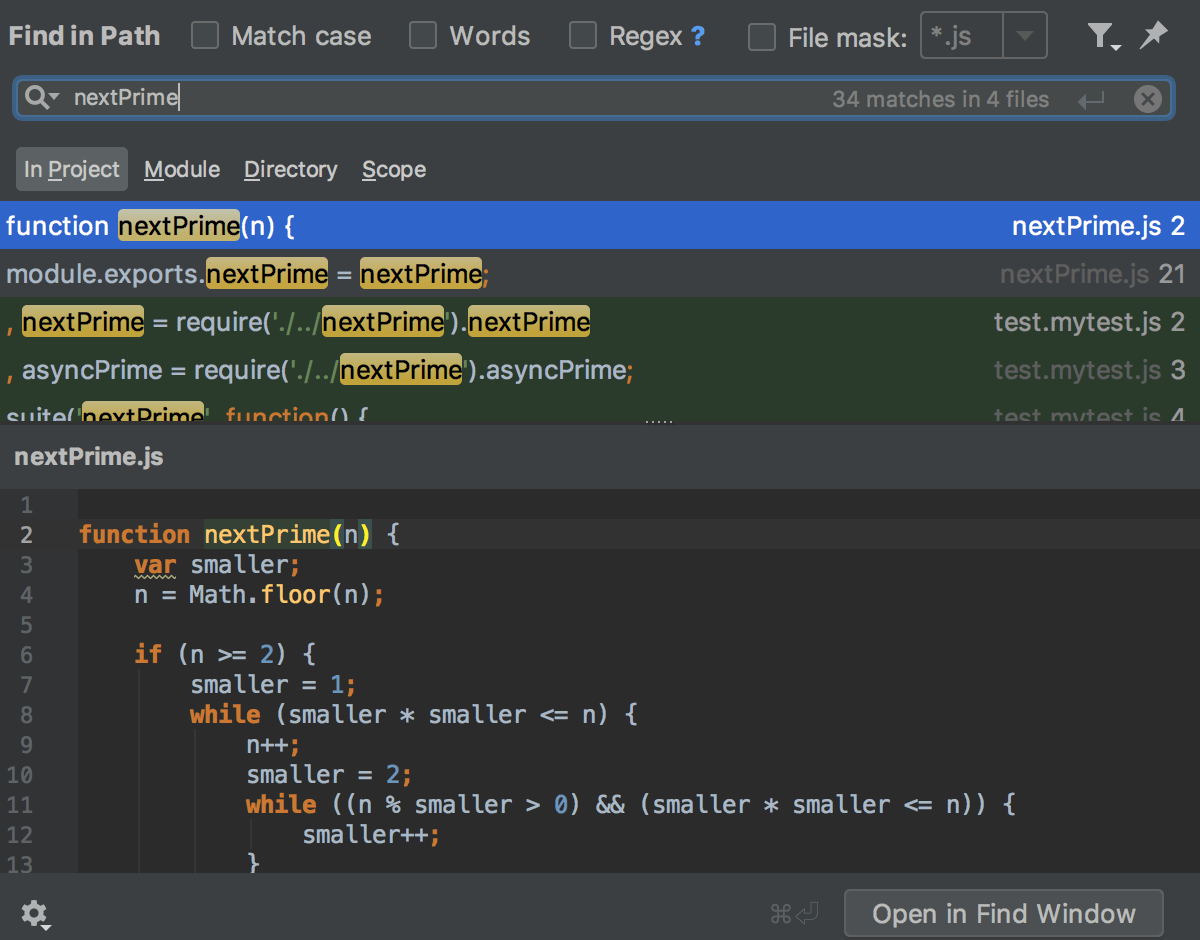Select the Scope tab
Screen dimensions: 1200x940
(394, 169)
